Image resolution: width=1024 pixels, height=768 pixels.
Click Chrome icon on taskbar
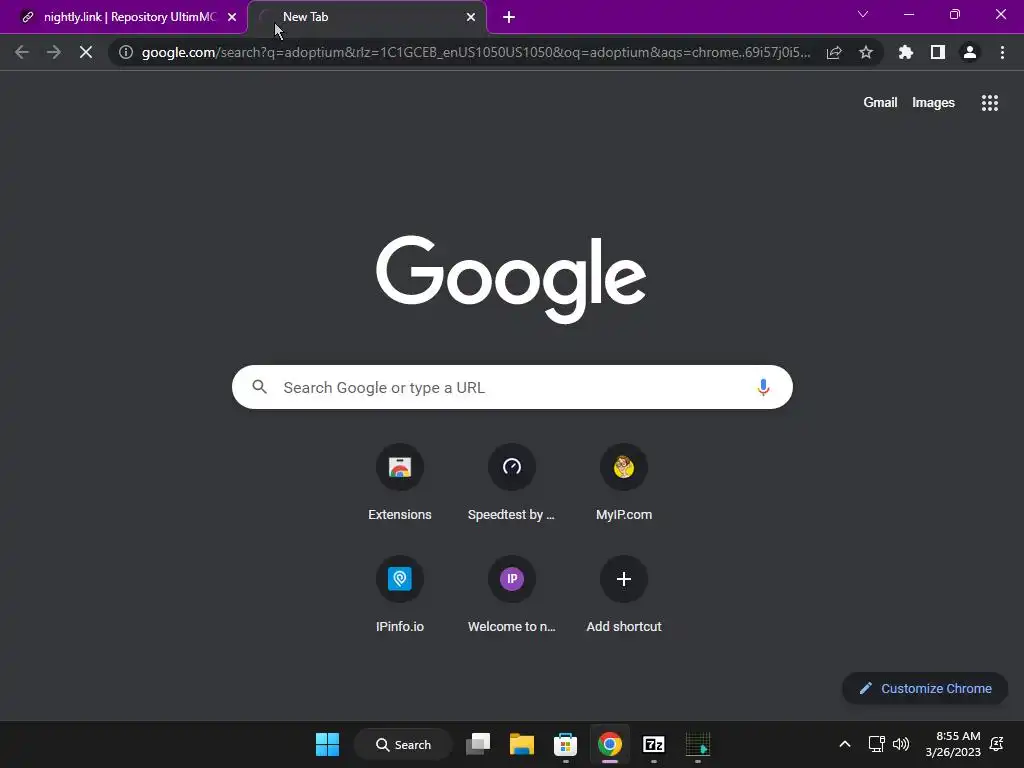click(609, 744)
